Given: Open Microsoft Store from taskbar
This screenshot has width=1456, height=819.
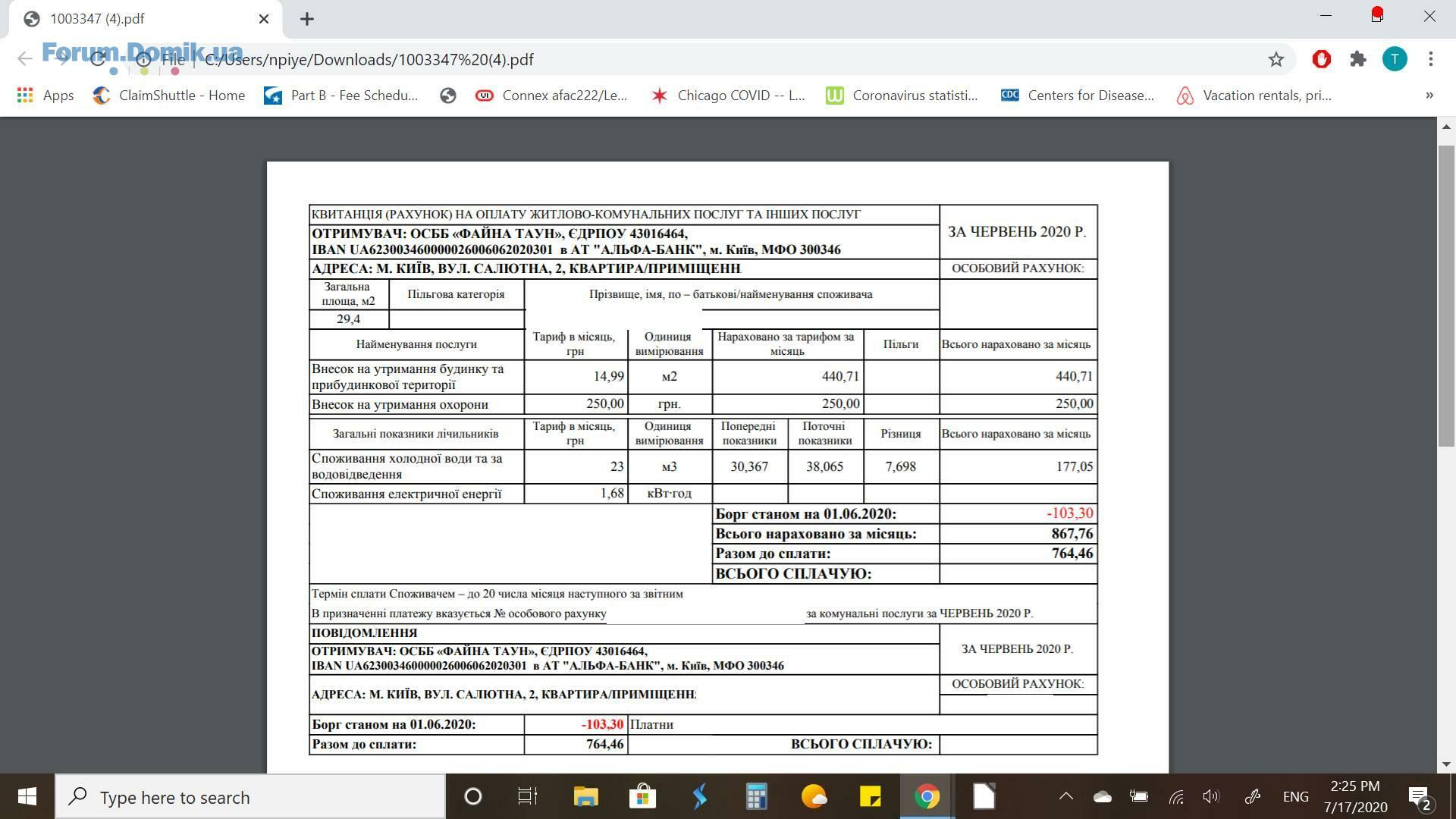Looking at the screenshot, I should coord(642,796).
